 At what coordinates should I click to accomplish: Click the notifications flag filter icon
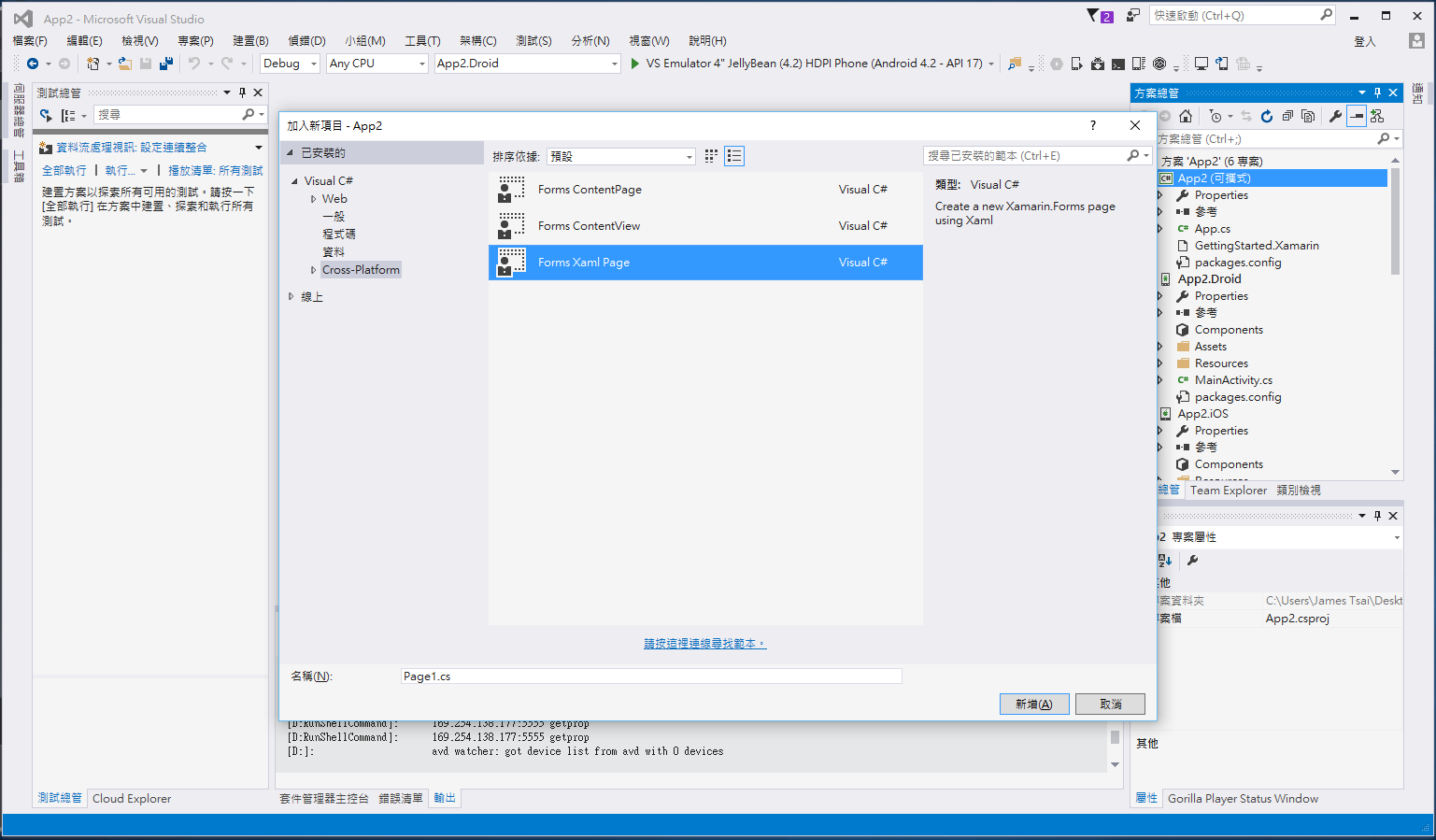1094,15
